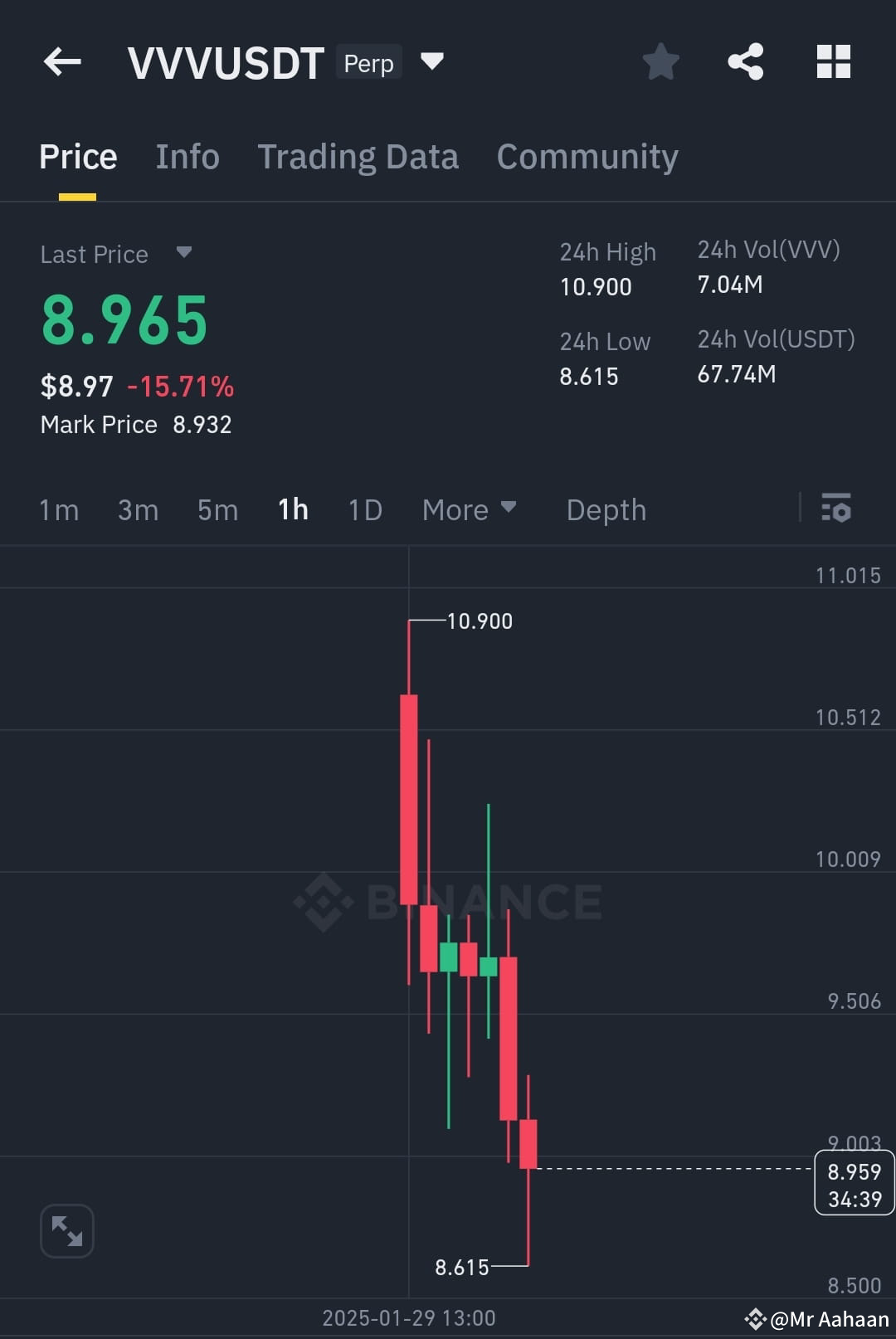Expand the VVVUSDT pair selector arrow
Viewport: 896px width, 1339px height.
[432, 61]
